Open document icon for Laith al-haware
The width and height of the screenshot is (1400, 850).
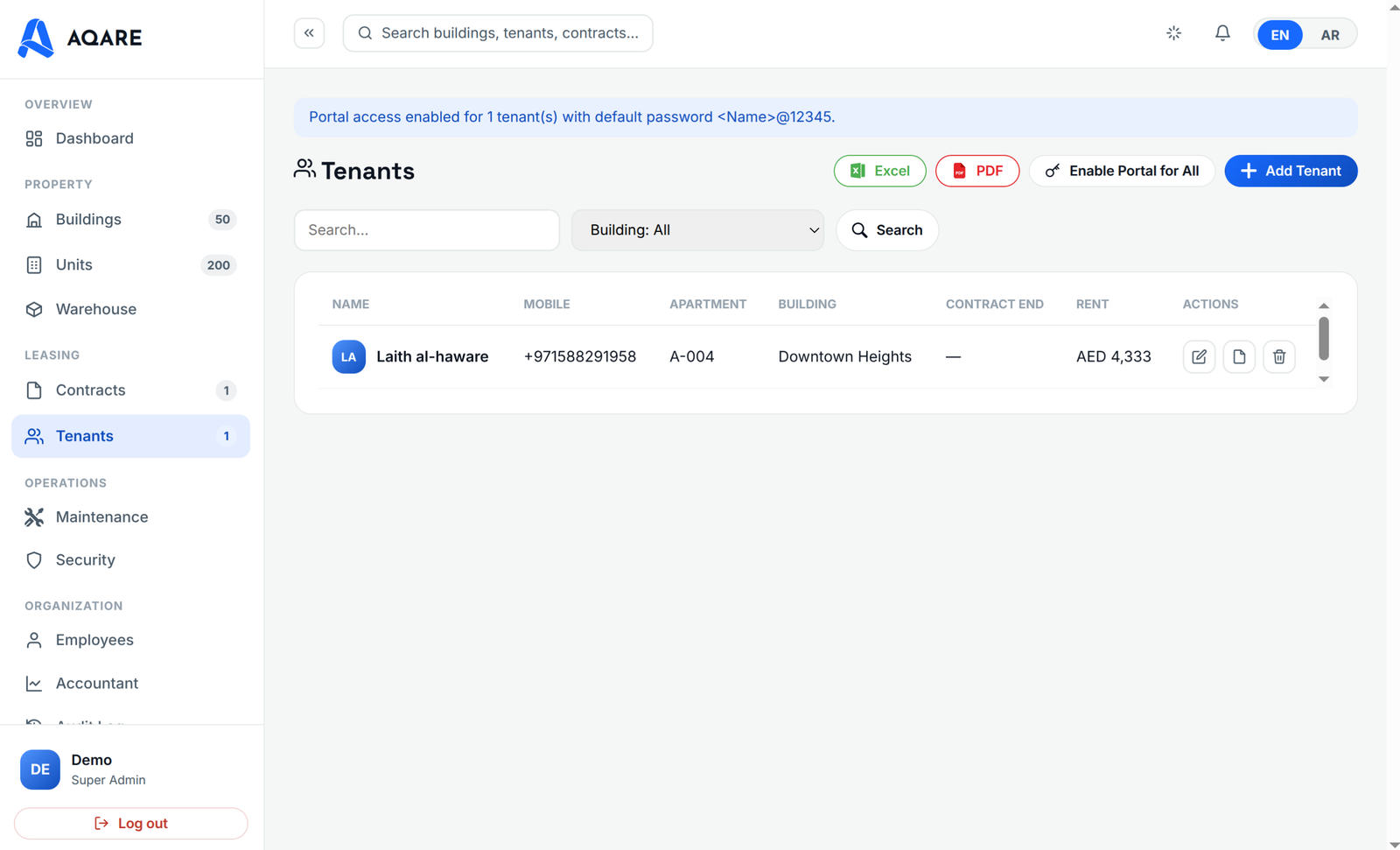[x=1239, y=356]
